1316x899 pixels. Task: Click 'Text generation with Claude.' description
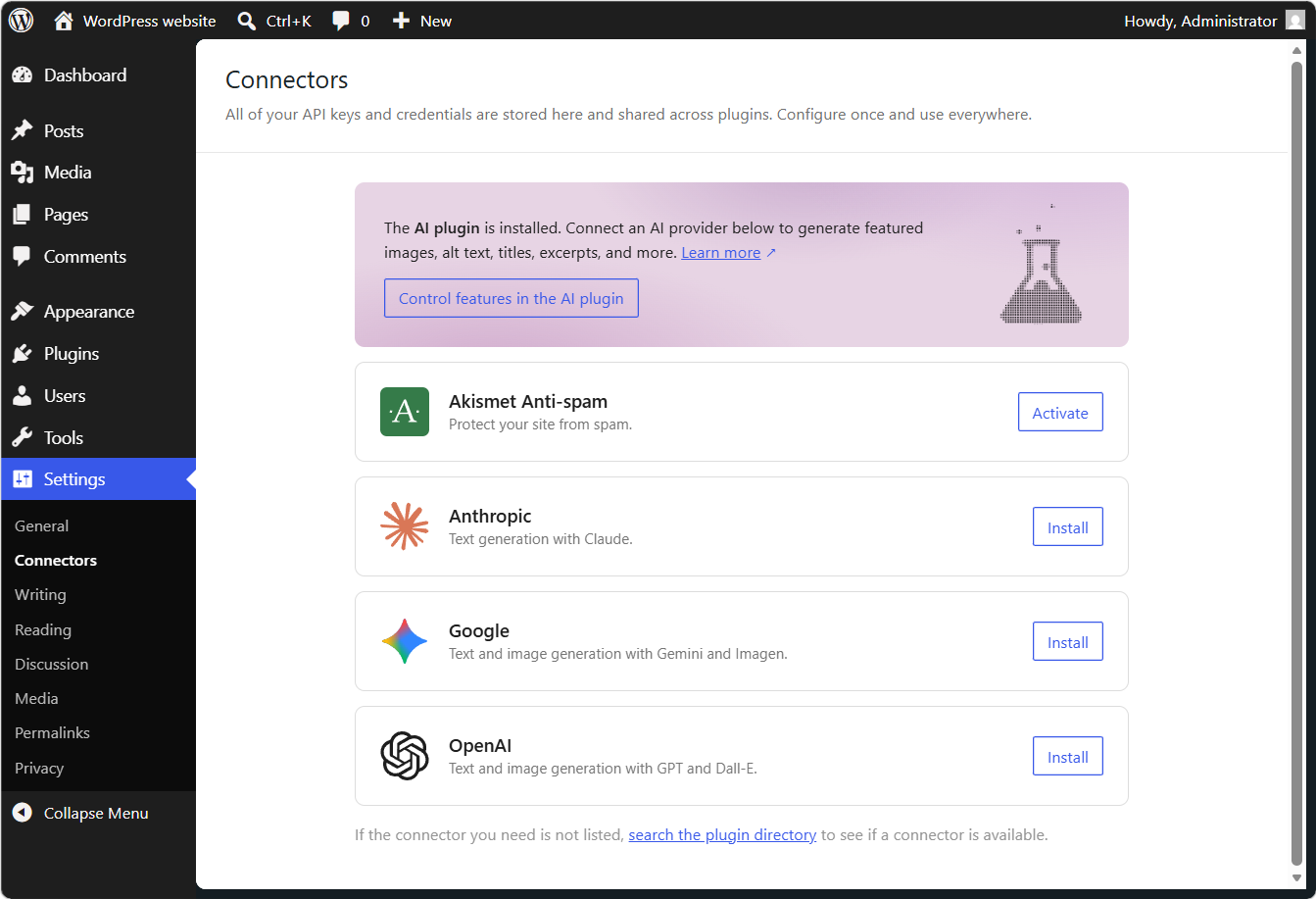pos(541,539)
